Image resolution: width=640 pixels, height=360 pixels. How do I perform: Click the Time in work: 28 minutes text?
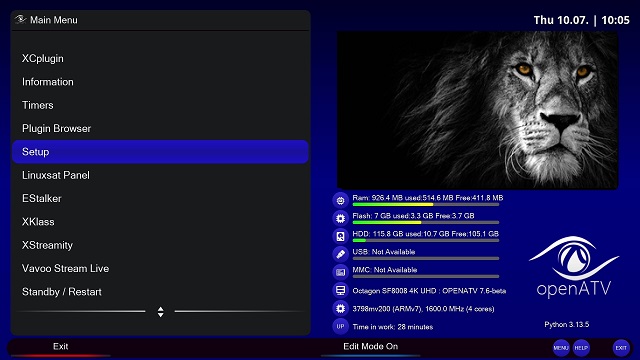[x=393, y=327]
